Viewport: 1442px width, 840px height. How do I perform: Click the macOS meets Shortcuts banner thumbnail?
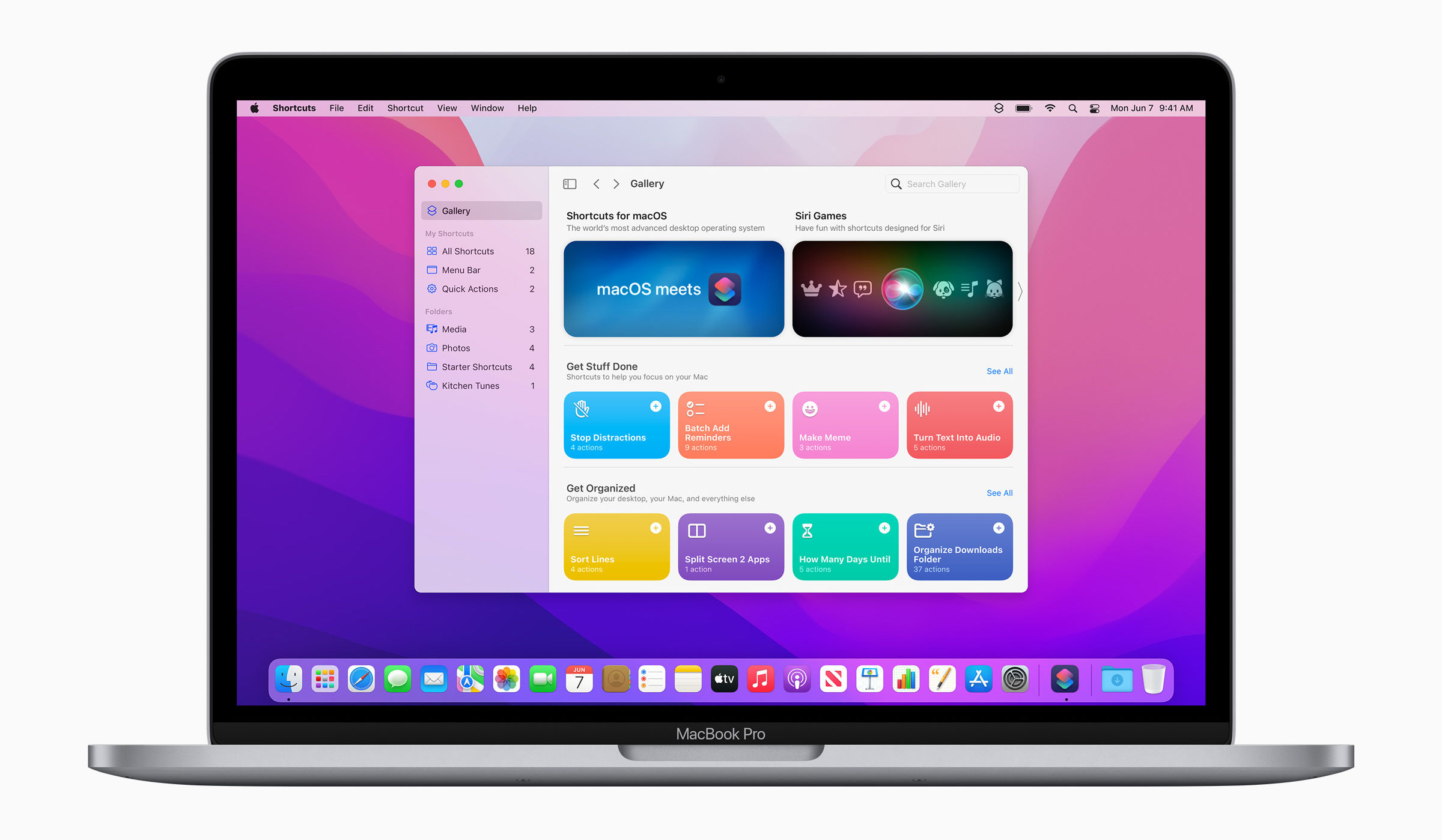click(x=674, y=289)
